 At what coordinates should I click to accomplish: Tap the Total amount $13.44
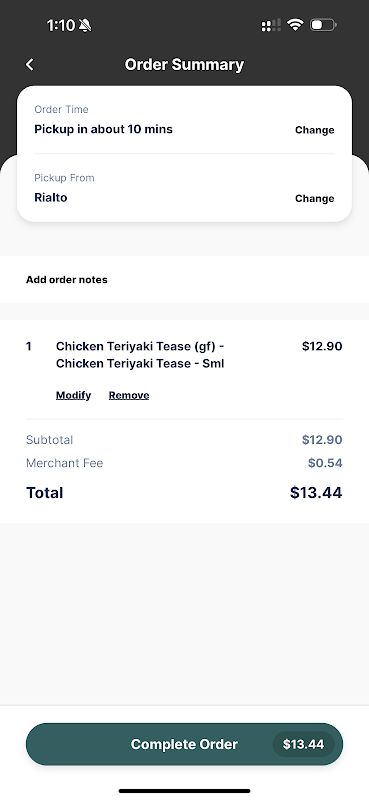(x=316, y=493)
